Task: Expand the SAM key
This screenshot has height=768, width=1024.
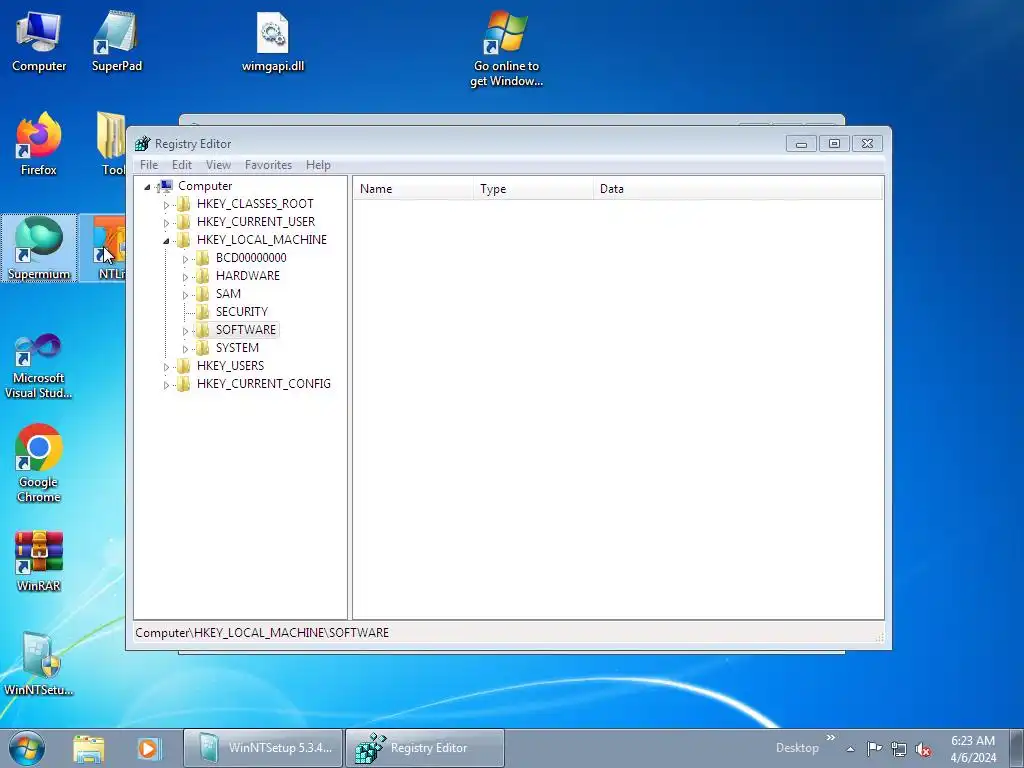Action: tap(185, 295)
